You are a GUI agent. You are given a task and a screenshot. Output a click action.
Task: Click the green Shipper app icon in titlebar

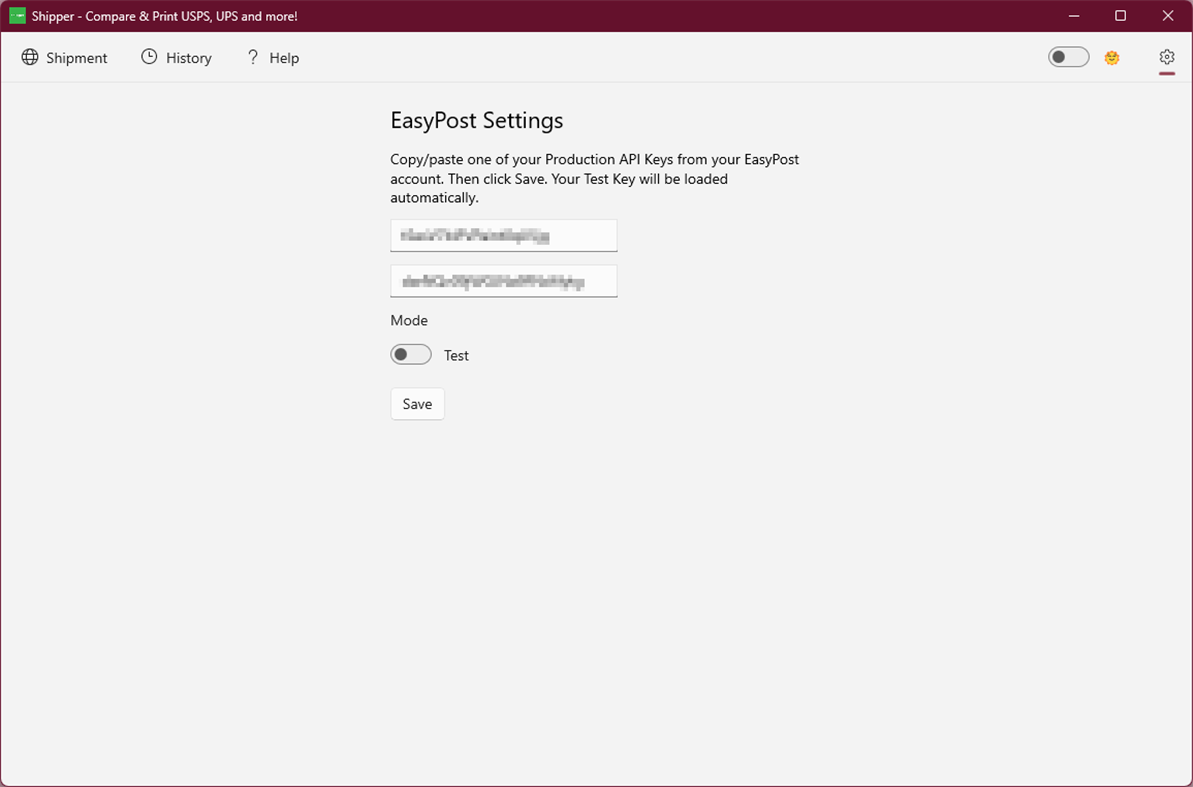click(x=16, y=16)
